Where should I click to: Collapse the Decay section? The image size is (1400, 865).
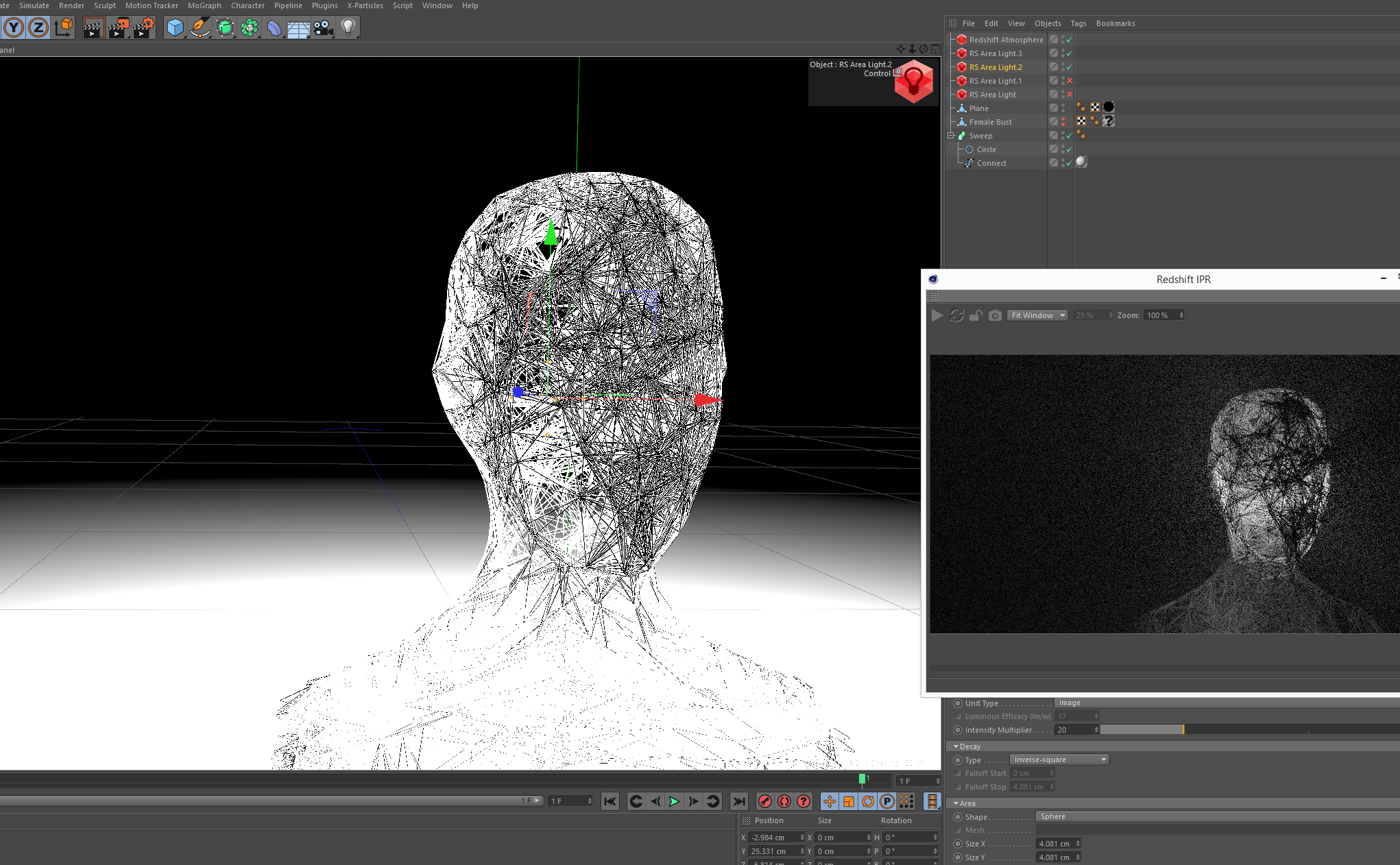[x=956, y=746]
